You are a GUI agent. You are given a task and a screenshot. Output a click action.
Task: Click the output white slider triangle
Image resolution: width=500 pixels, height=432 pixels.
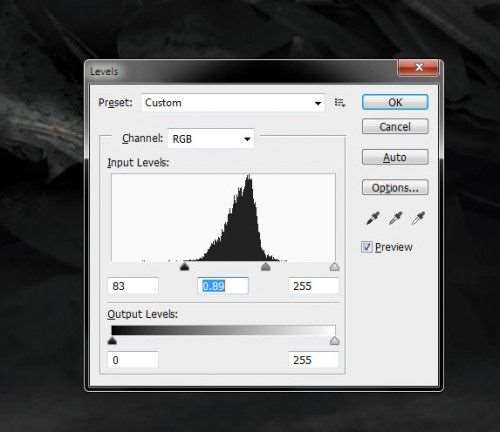pyautogui.click(x=334, y=341)
